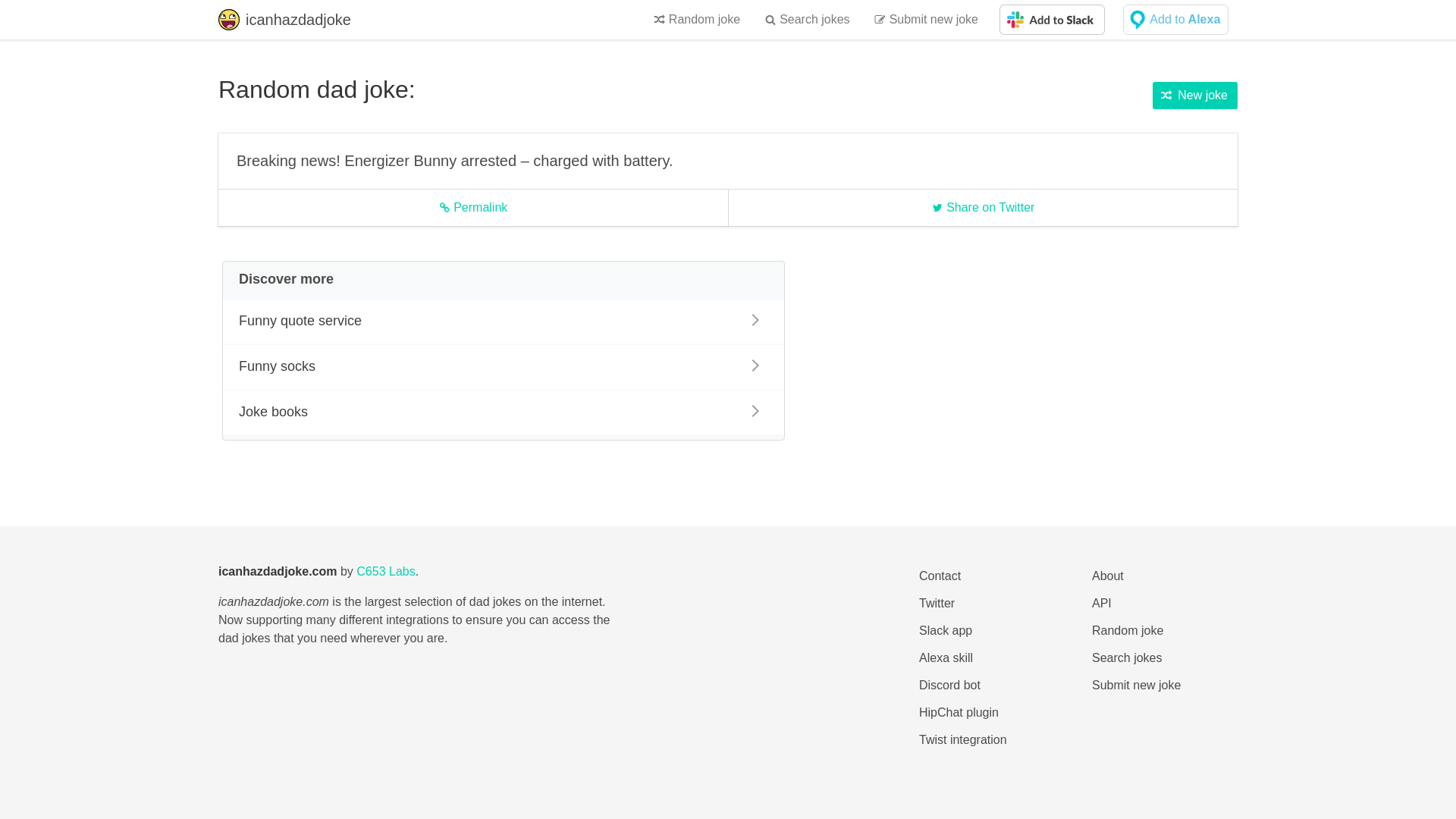Screen dimensions: 1456x819
Task: Open the Slack app footer link
Action: pos(946,631)
